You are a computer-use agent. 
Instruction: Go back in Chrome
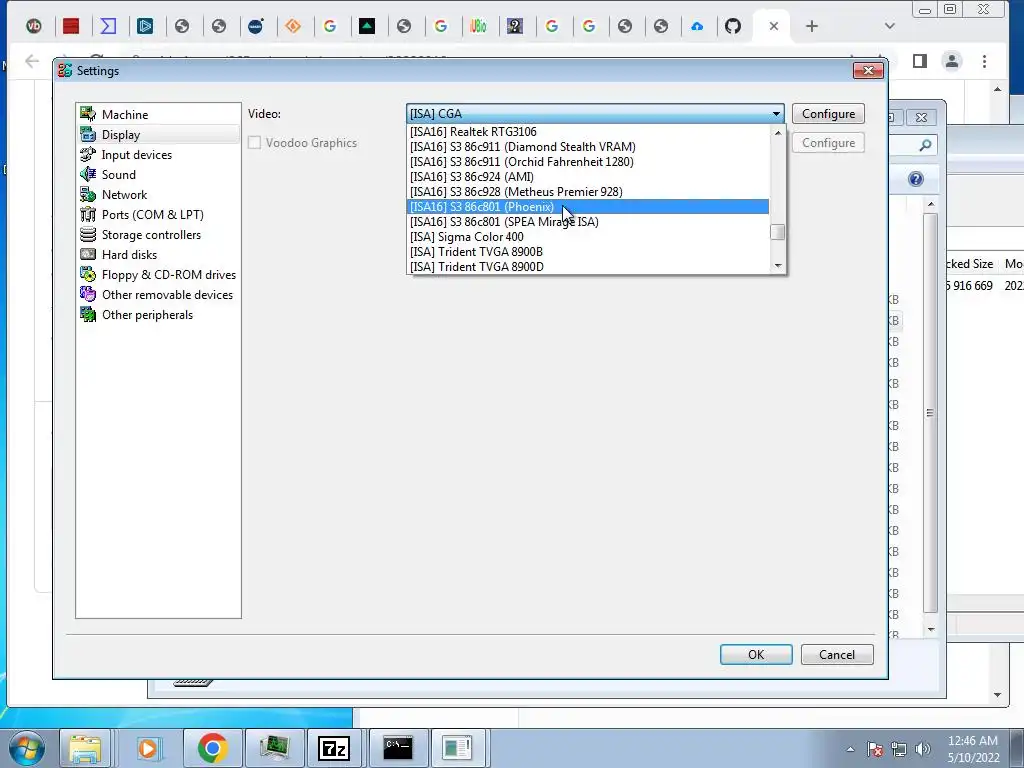click(x=31, y=61)
